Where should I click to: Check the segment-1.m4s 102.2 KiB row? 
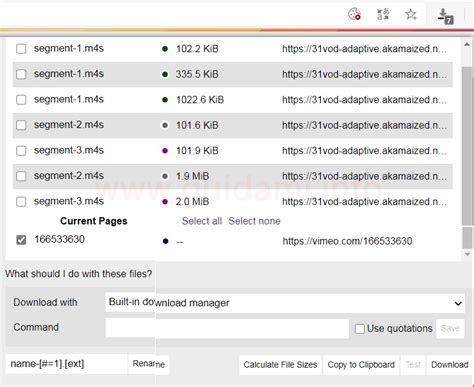(21, 49)
